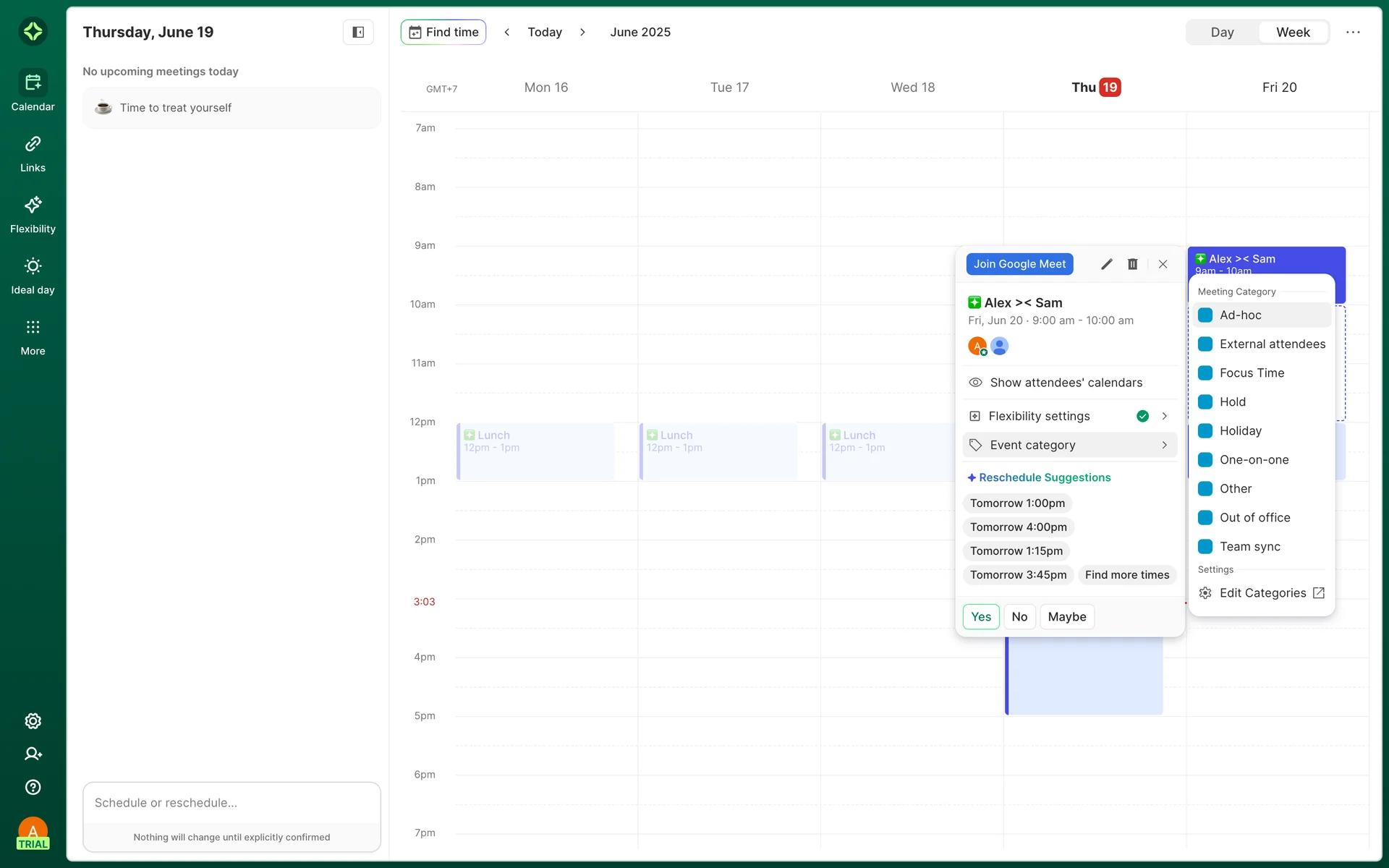1389x868 pixels.
Task: Open Edit Categories settings link
Action: click(x=1262, y=592)
